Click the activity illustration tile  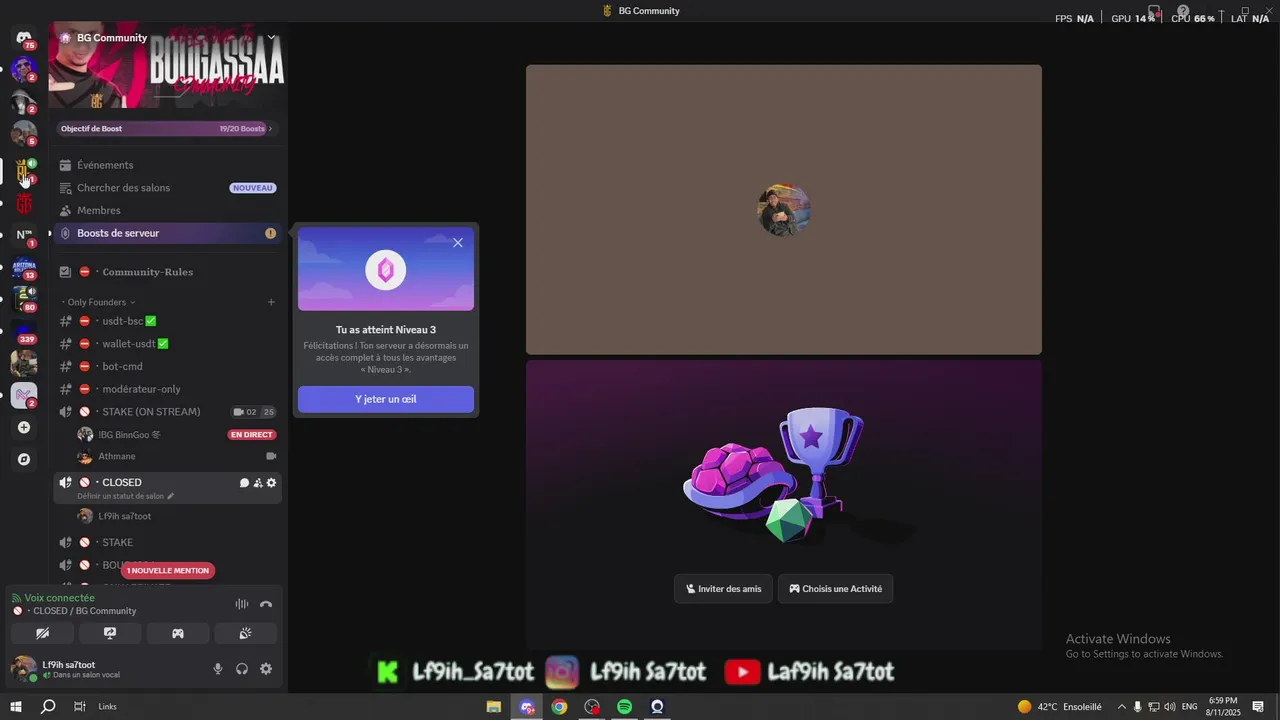(x=784, y=505)
